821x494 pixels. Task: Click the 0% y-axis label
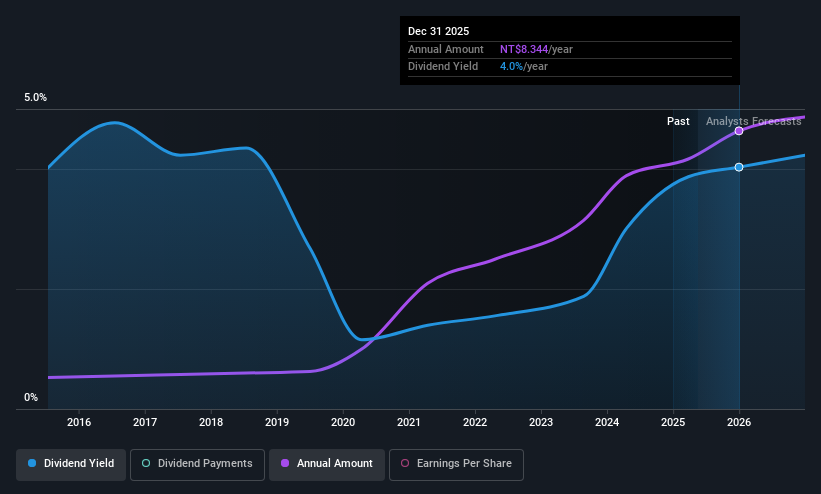30,397
